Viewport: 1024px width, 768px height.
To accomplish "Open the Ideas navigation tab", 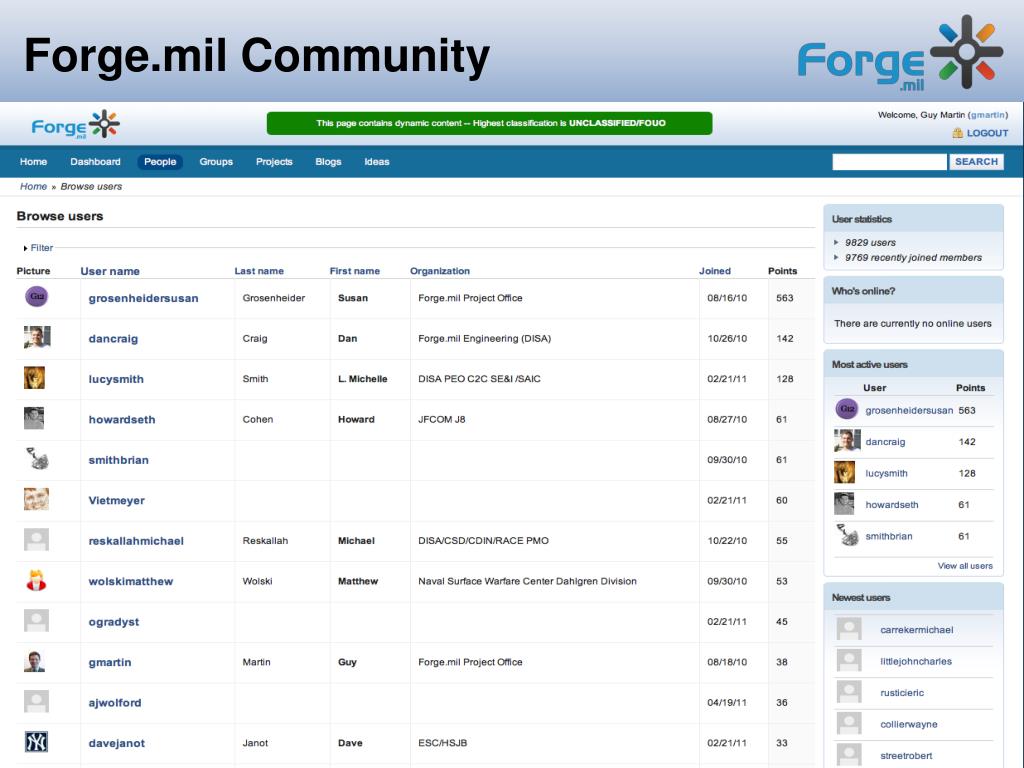I will pyautogui.click(x=377, y=162).
